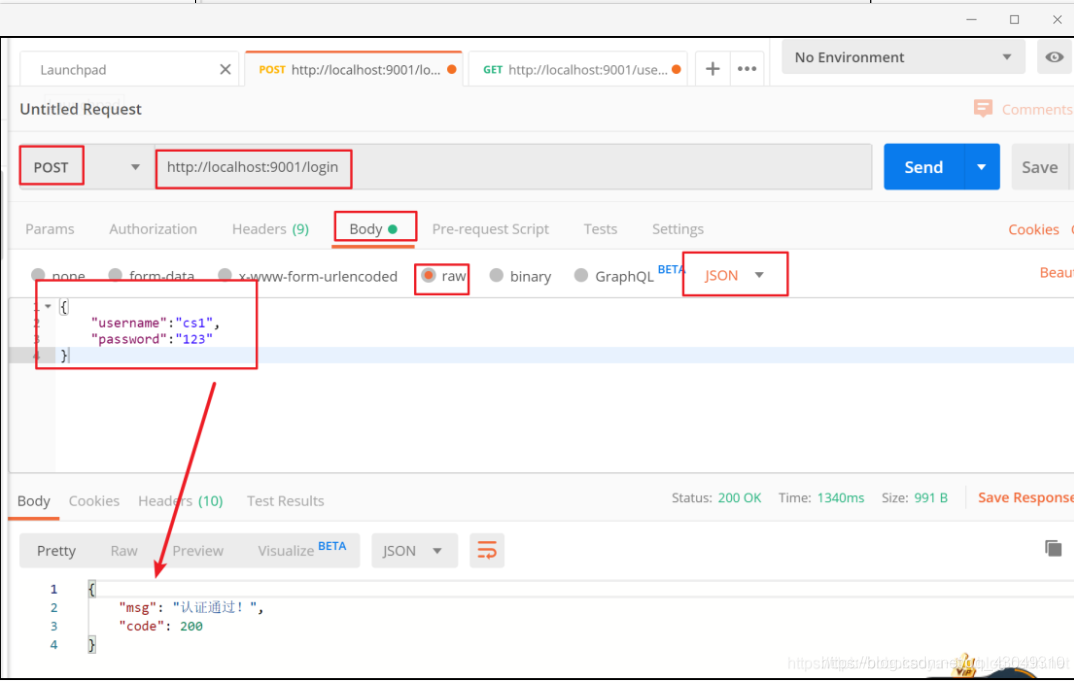Maximize the Postman window
The width and height of the screenshot is (1074, 681).
[x=1014, y=19]
